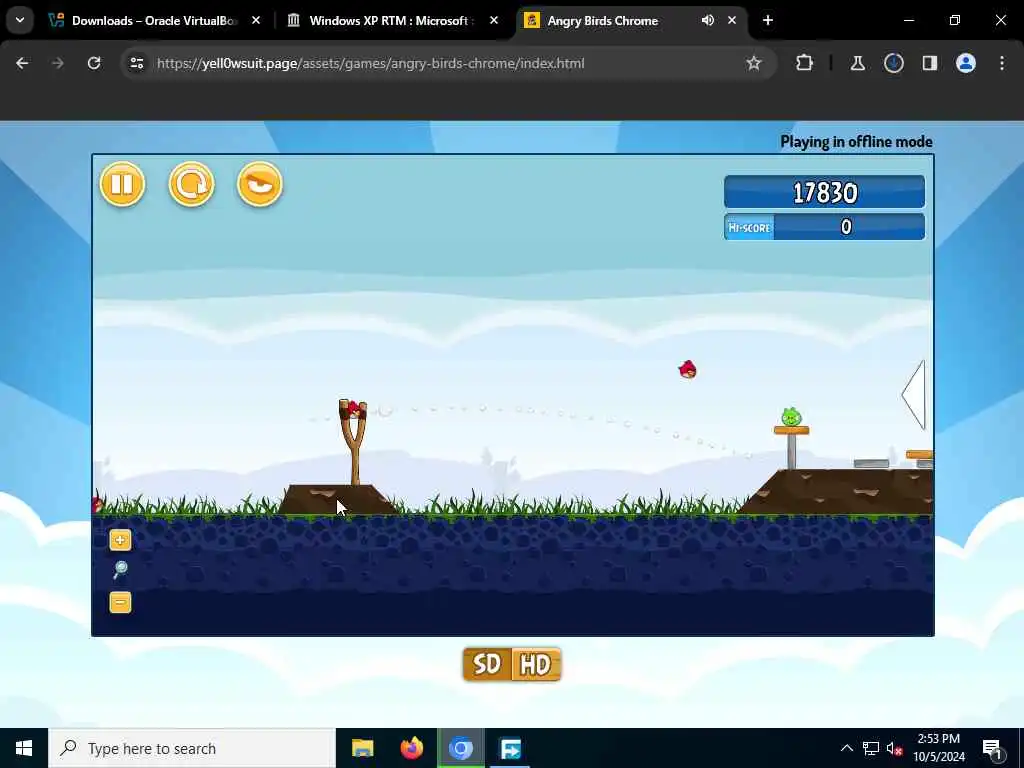This screenshot has height=768, width=1024.
Task: Click the red bird on the slingshot
Action: 354,409
